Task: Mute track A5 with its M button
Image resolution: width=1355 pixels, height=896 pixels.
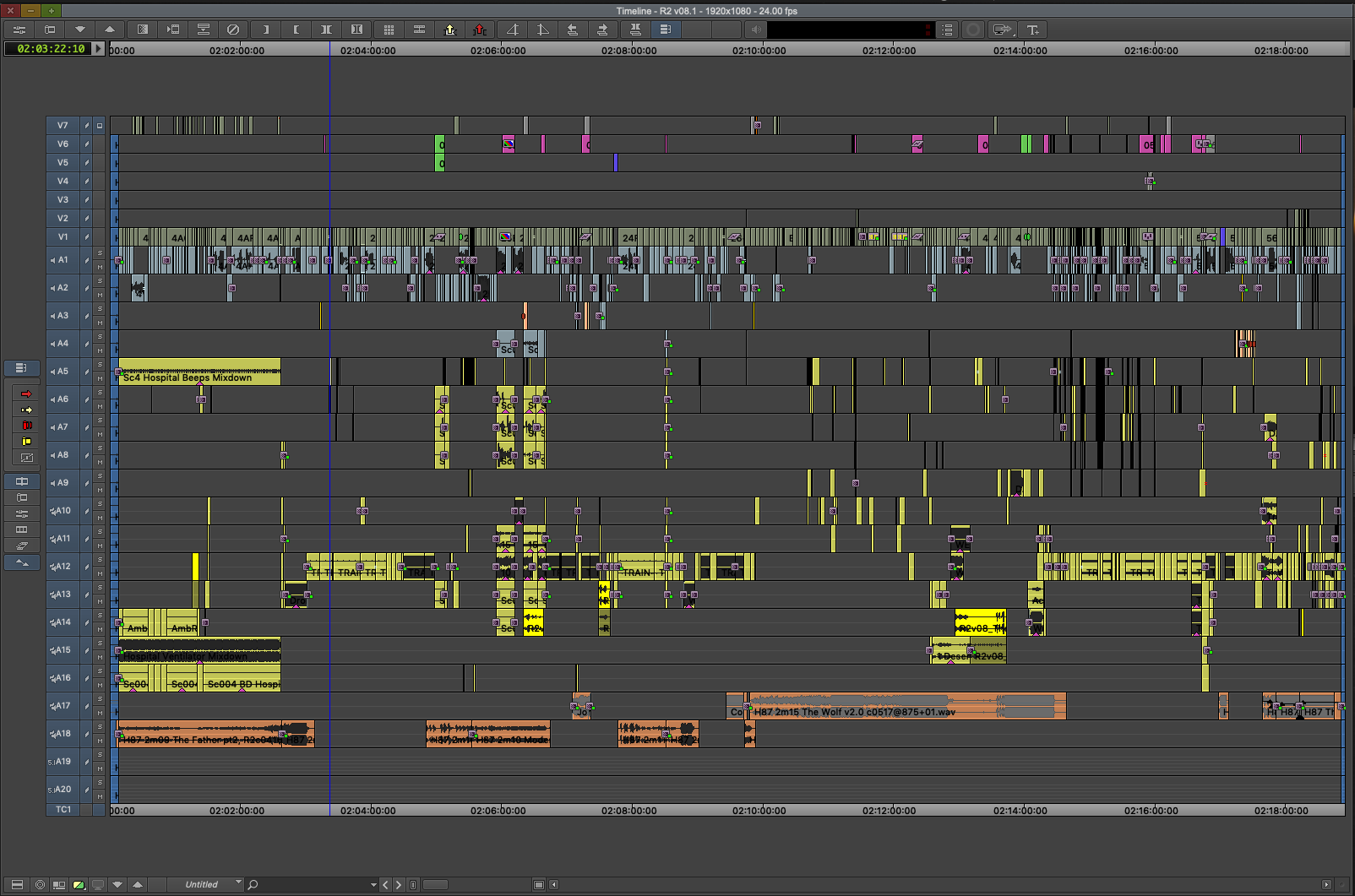Action: [100, 378]
